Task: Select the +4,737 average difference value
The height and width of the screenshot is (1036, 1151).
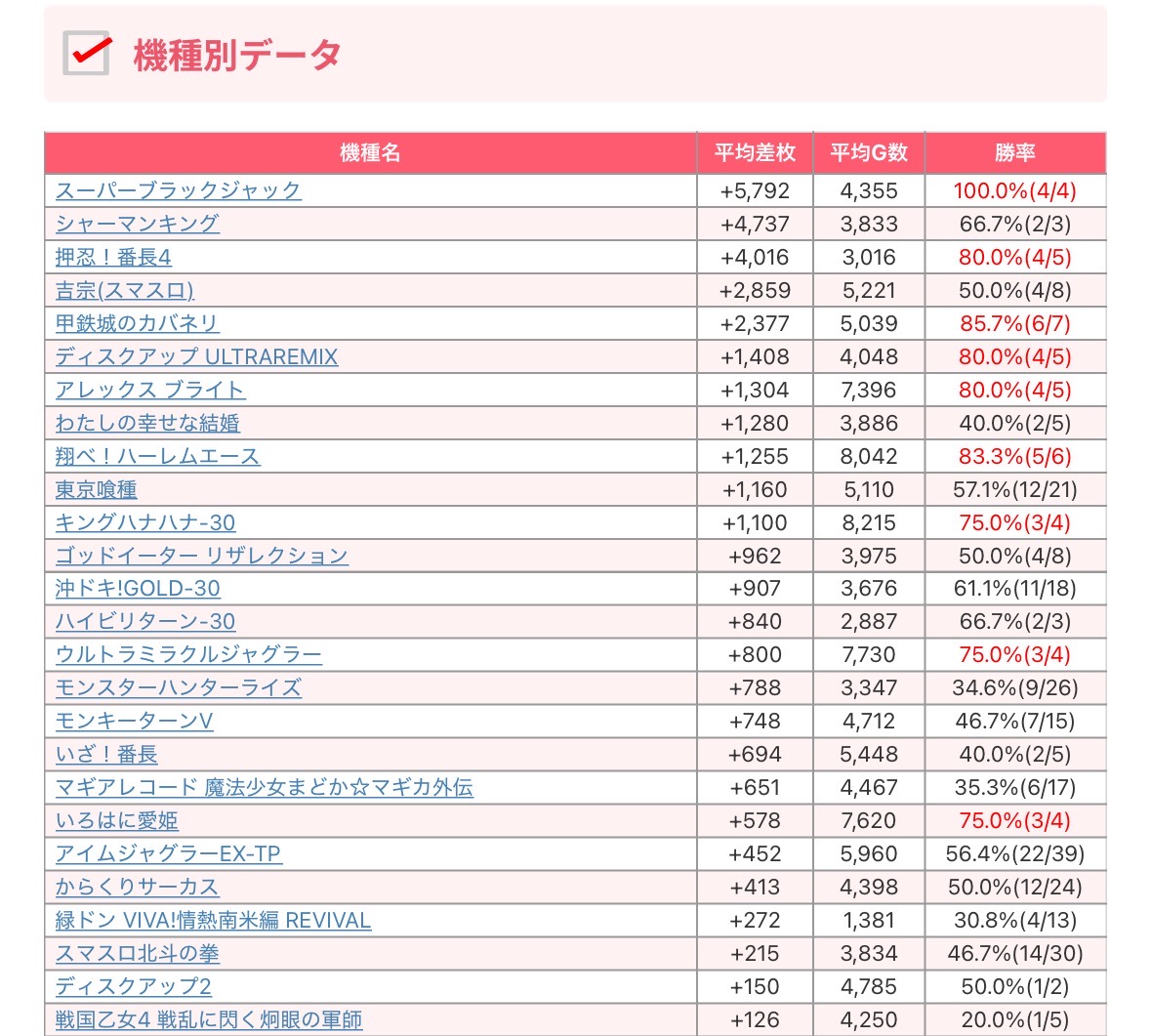Action: coord(755,224)
